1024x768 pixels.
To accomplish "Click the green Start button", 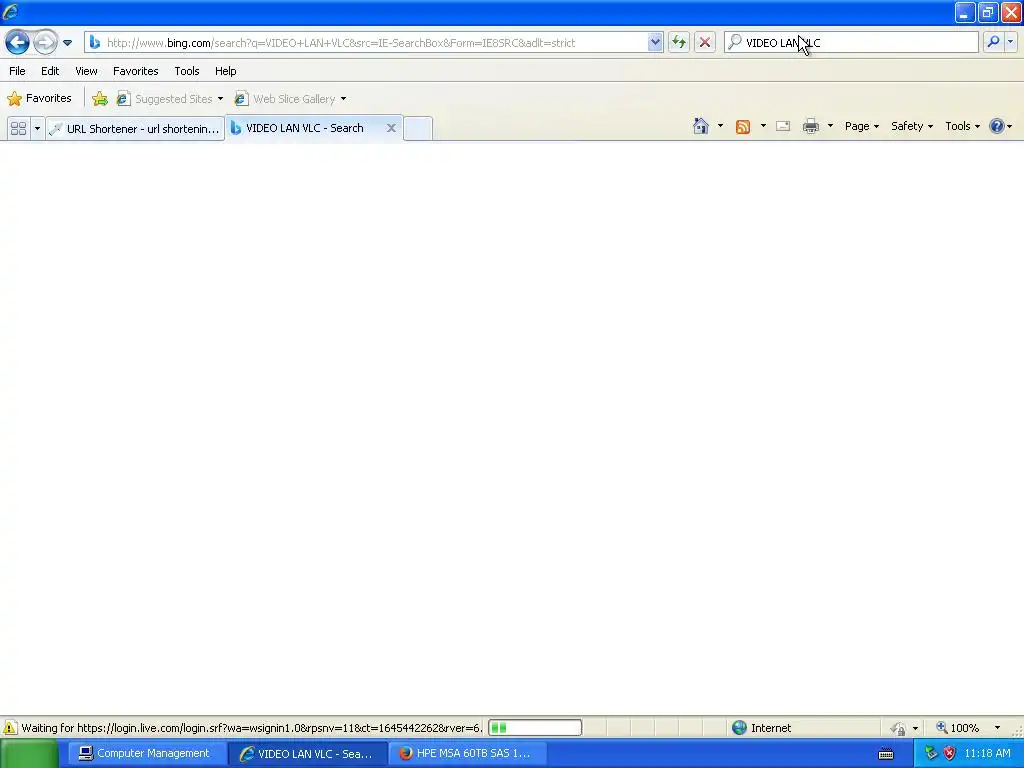I will coord(29,754).
